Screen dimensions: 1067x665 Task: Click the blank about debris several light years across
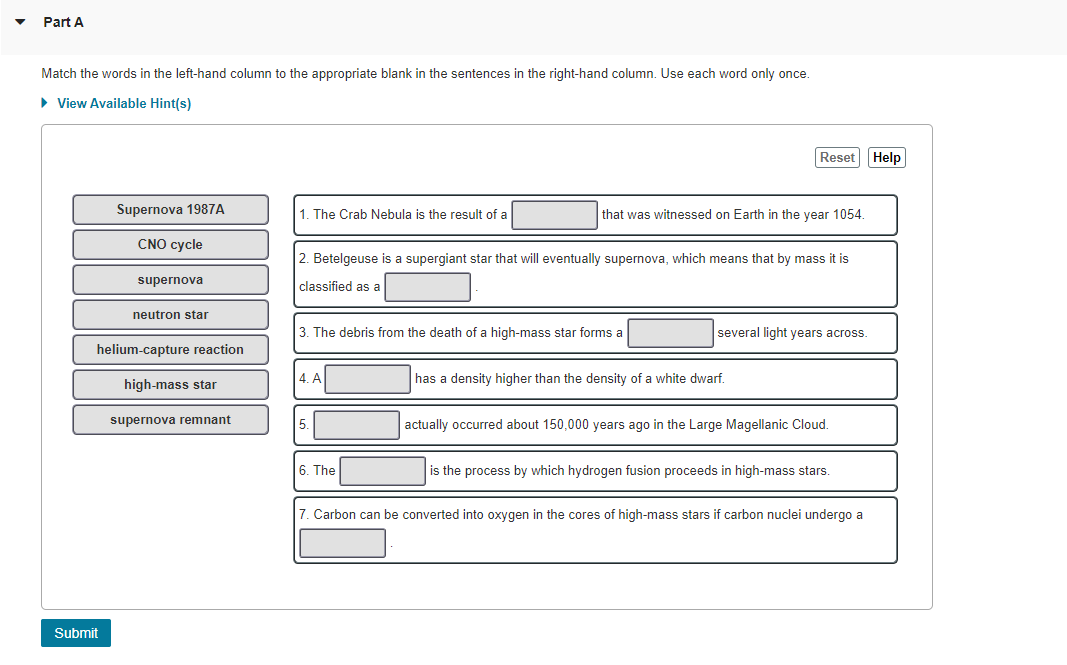pos(670,333)
